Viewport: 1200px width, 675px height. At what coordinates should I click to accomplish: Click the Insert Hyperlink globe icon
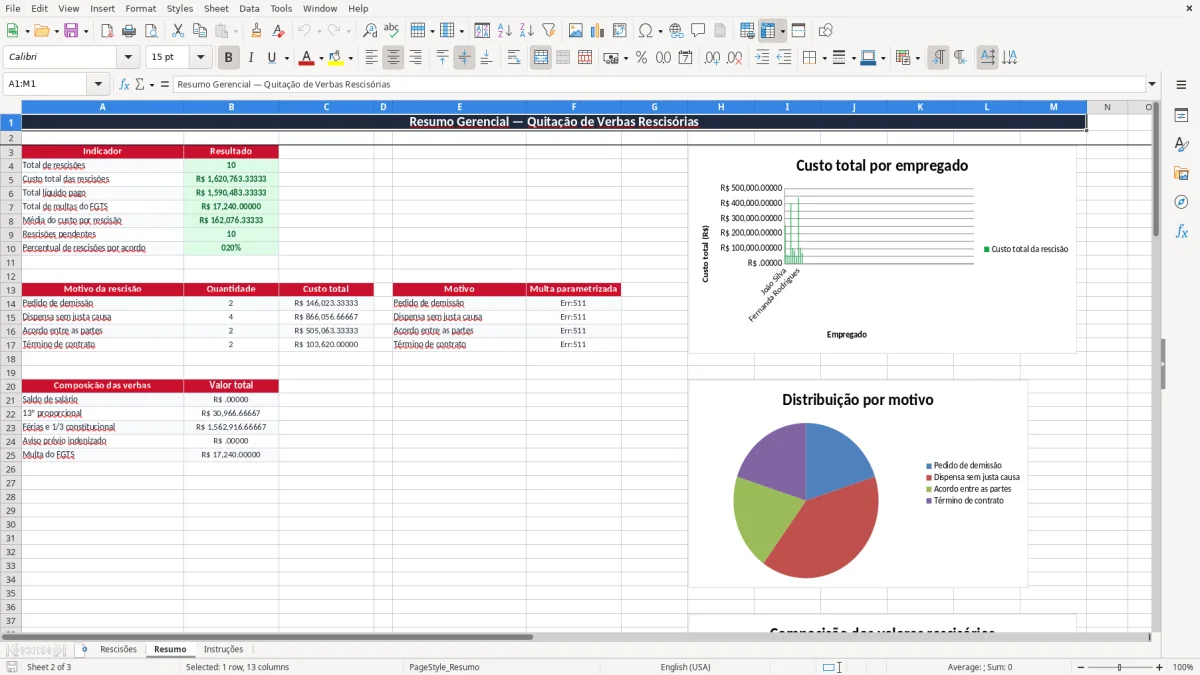point(676,31)
